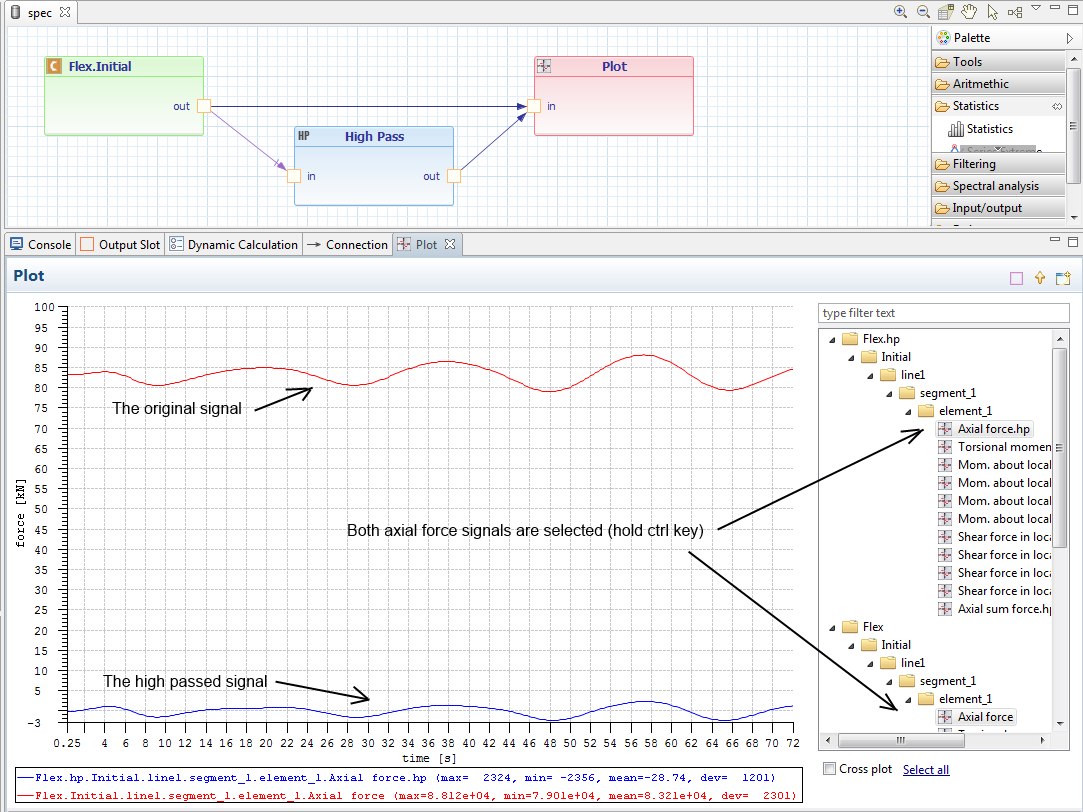
Task: Open the Spectral analysis palette drawer
Action: click(x=994, y=186)
